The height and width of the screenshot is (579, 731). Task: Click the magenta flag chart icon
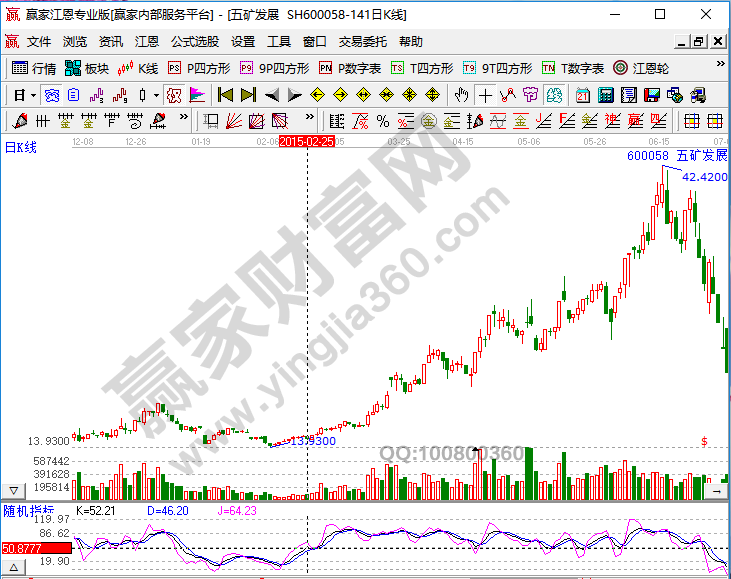[x=197, y=96]
